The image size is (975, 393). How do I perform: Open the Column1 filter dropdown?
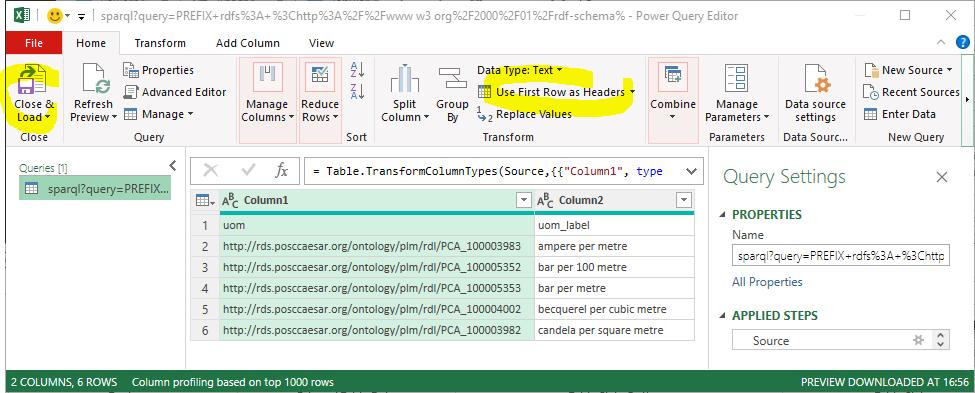tap(524, 200)
